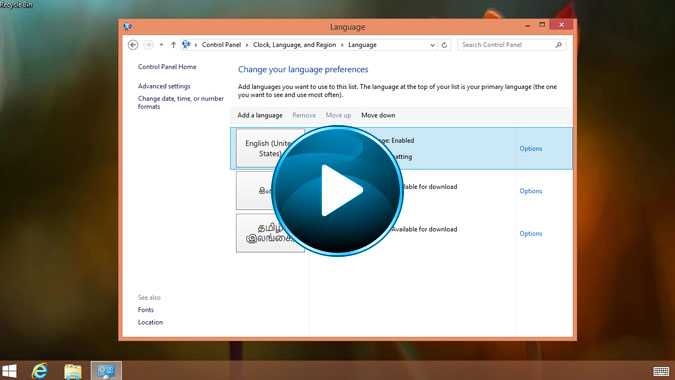The height and width of the screenshot is (380, 675).
Task: Open File Explorer from the taskbar
Action: tap(73, 371)
